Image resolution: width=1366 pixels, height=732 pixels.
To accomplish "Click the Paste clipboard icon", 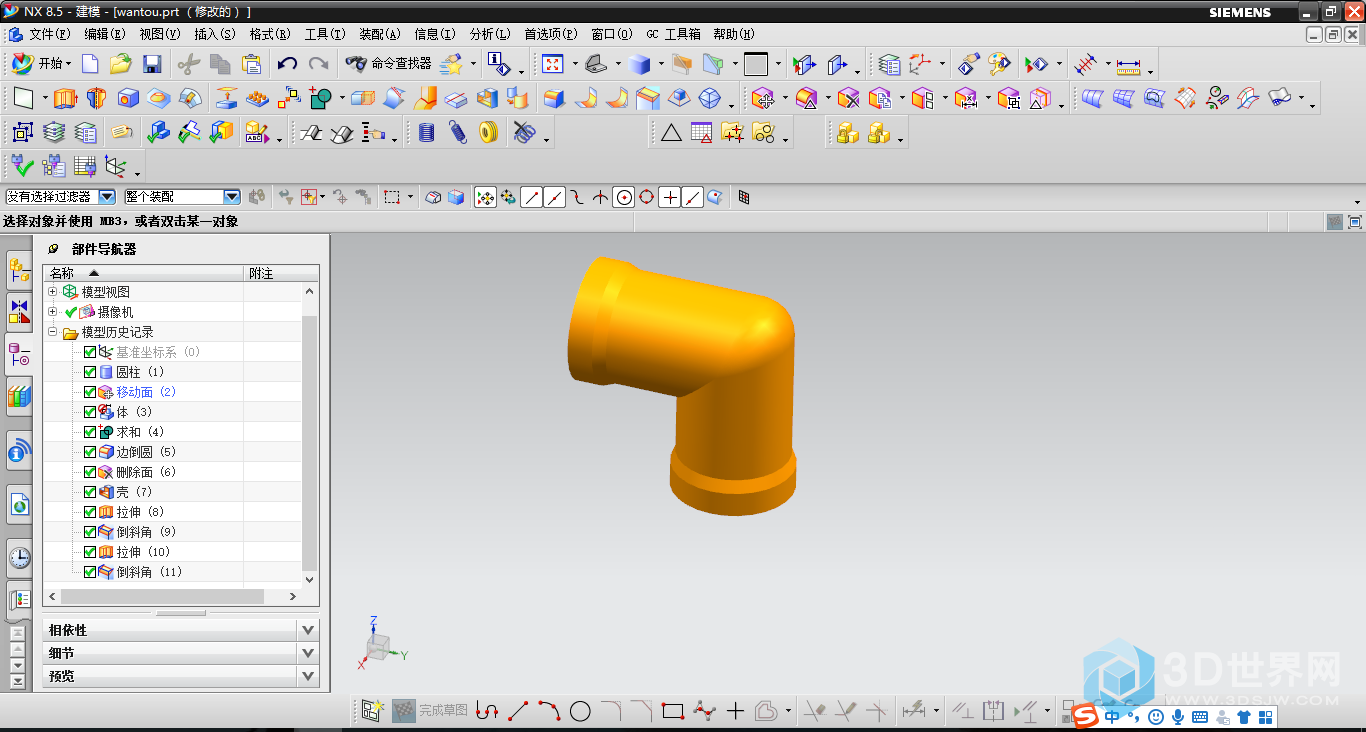I will point(252,64).
